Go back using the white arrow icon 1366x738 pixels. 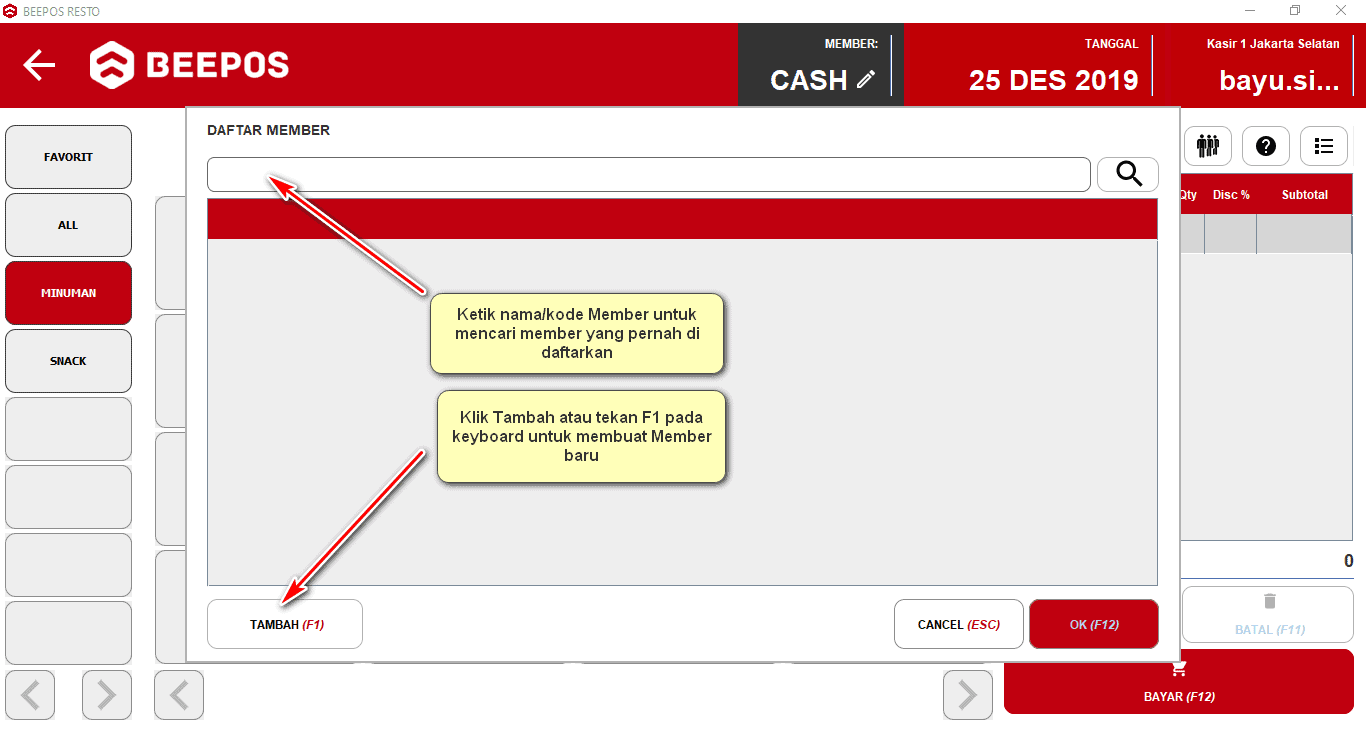pyautogui.click(x=39, y=65)
